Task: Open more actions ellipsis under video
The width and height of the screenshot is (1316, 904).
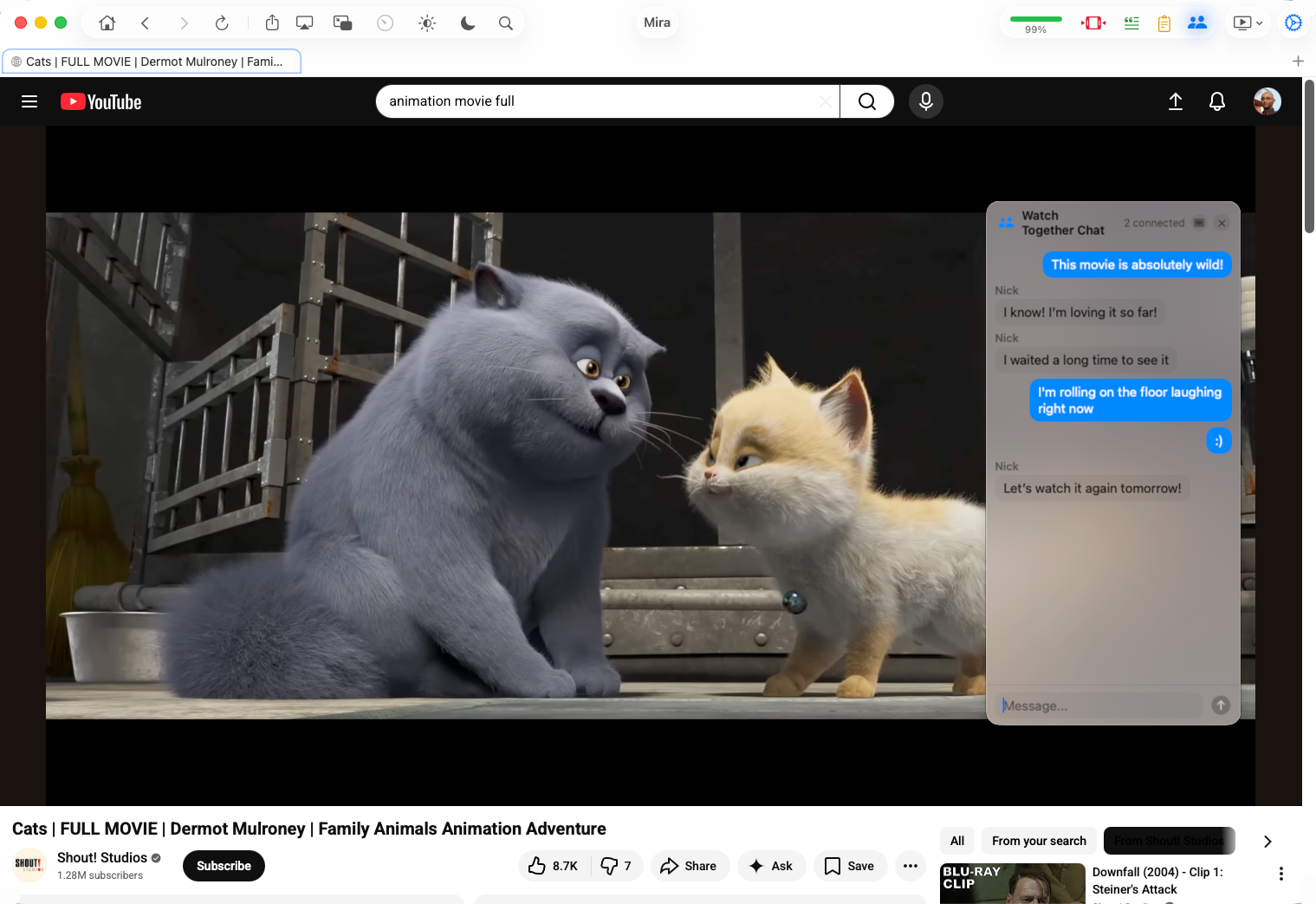Action: [911, 866]
